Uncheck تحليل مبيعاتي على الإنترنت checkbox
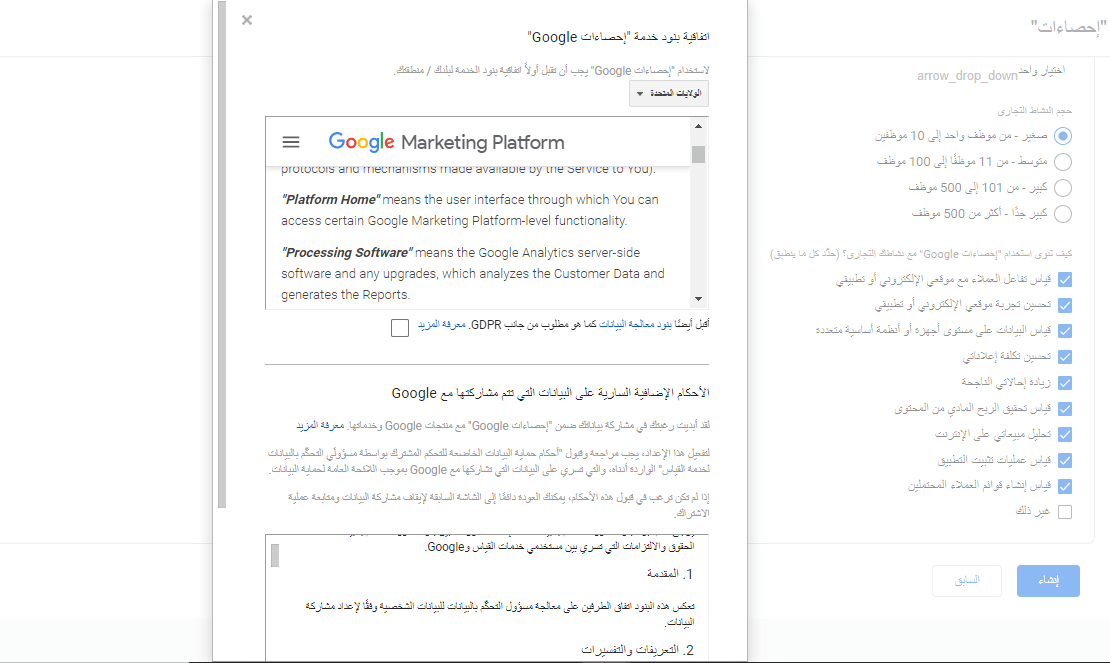 [x=1065, y=434]
